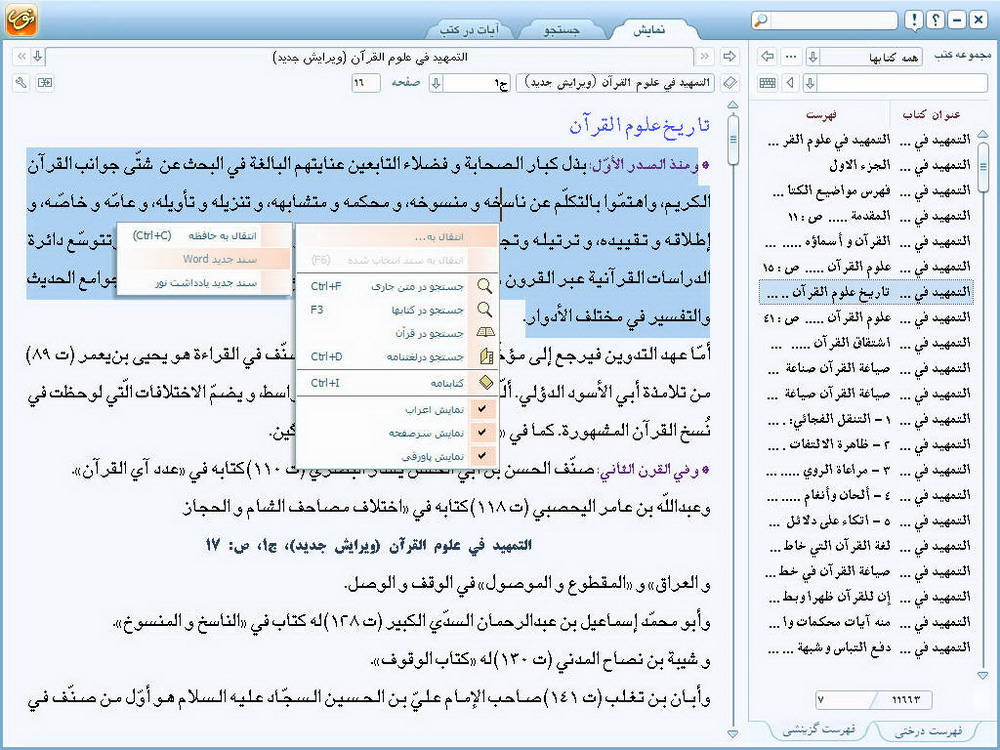The height and width of the screenshot is (750, 1000).
Task: Click the three dots button in book panel
Action: (x=791, y=57)
